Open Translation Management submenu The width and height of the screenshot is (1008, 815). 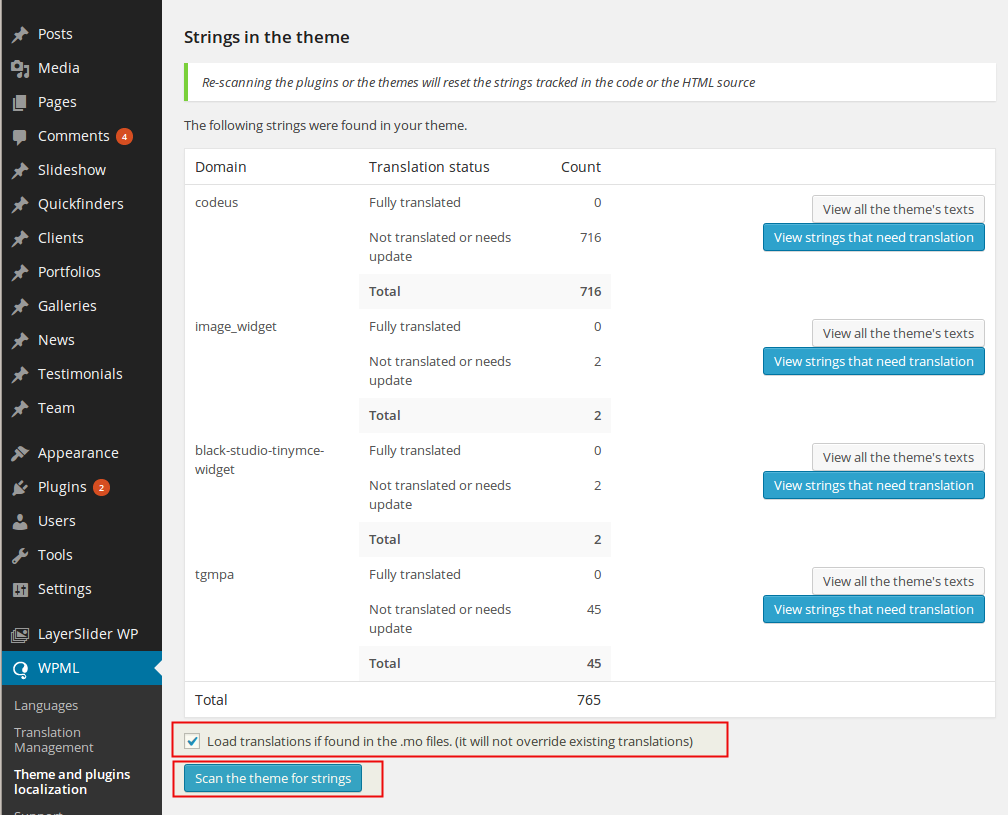point(53,740)
